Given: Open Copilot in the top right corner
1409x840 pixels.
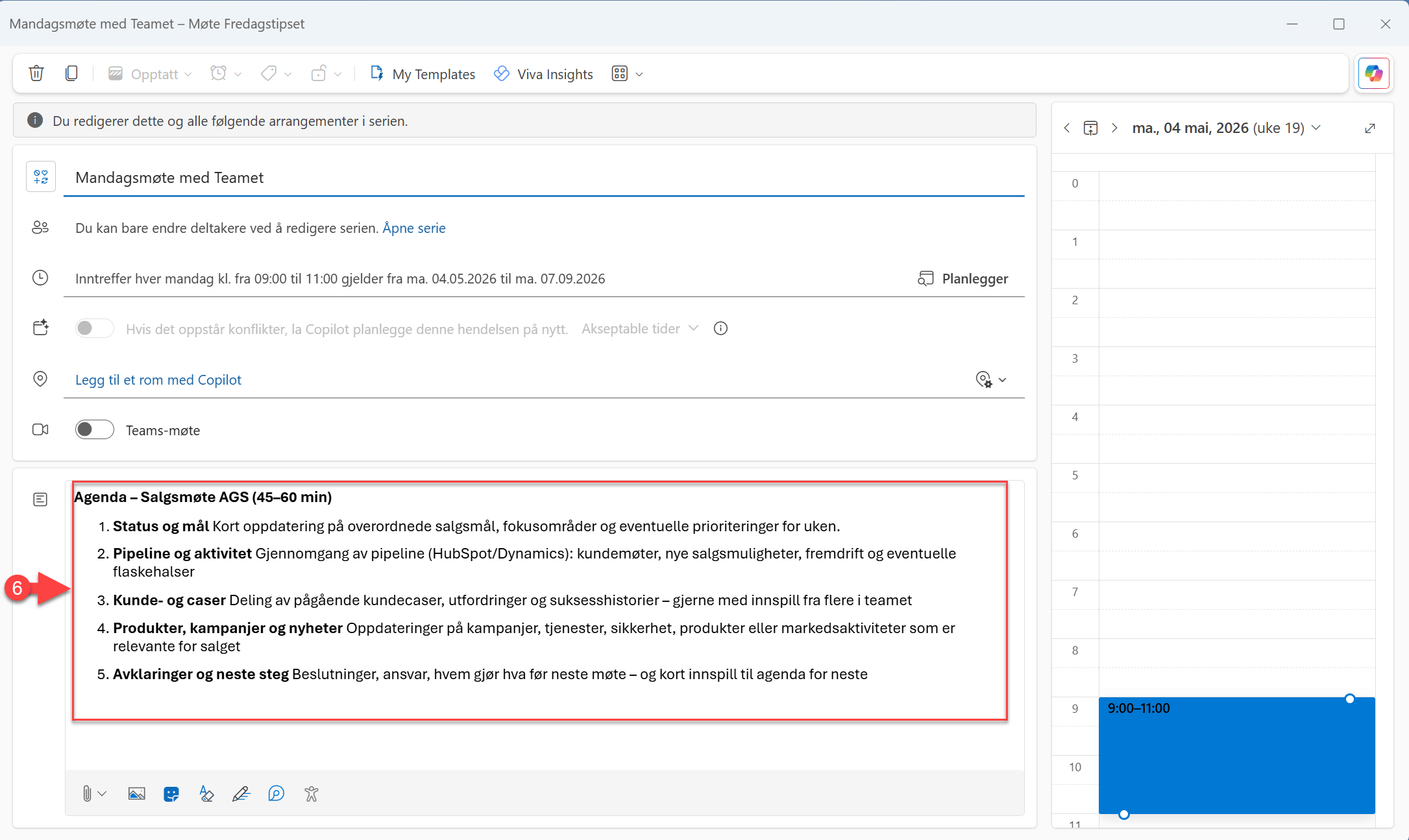Looking at the screenshot, I should click(1374, 73).
